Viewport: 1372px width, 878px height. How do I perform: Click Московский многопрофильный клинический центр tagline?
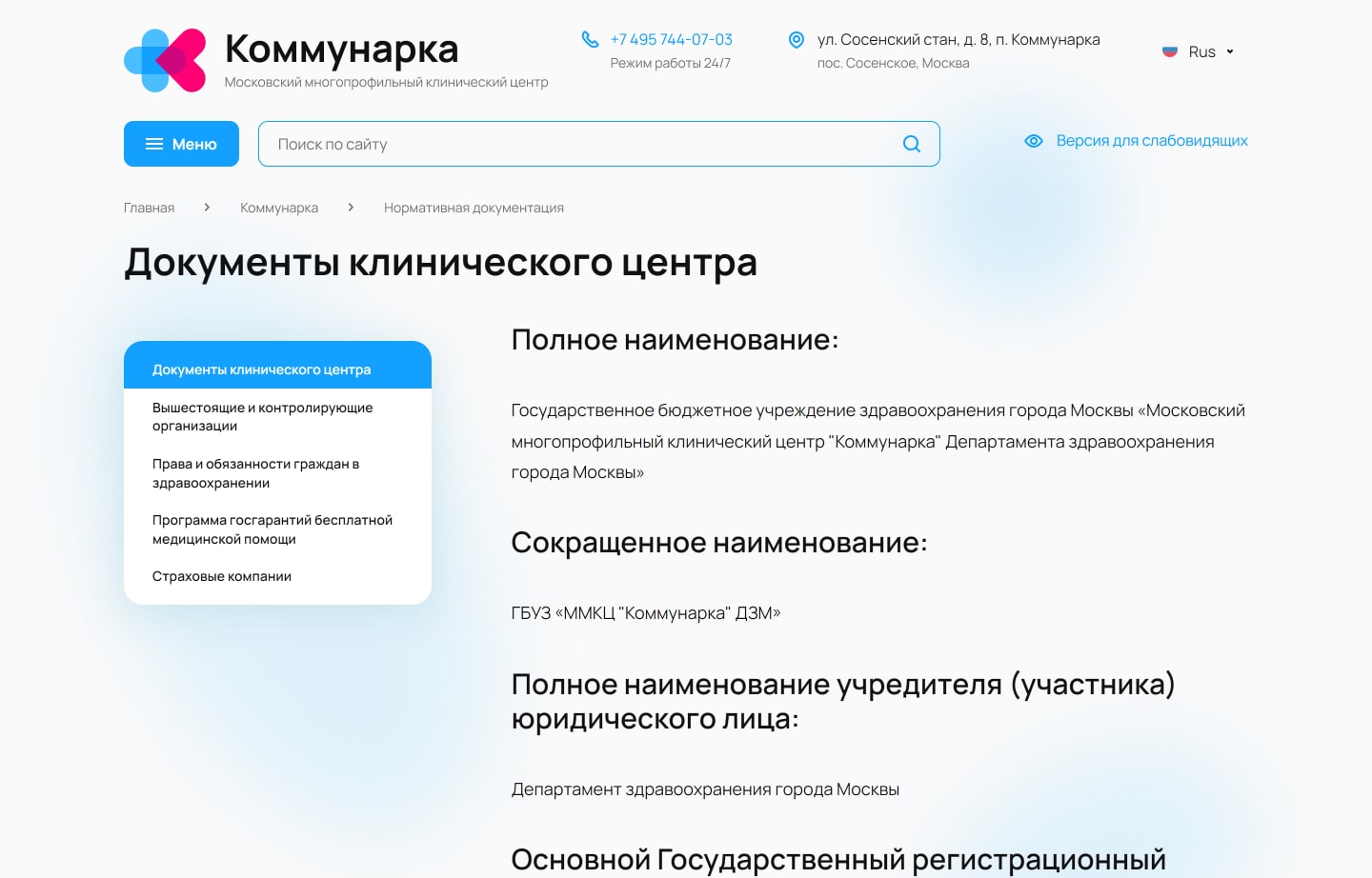click(386, 82)
